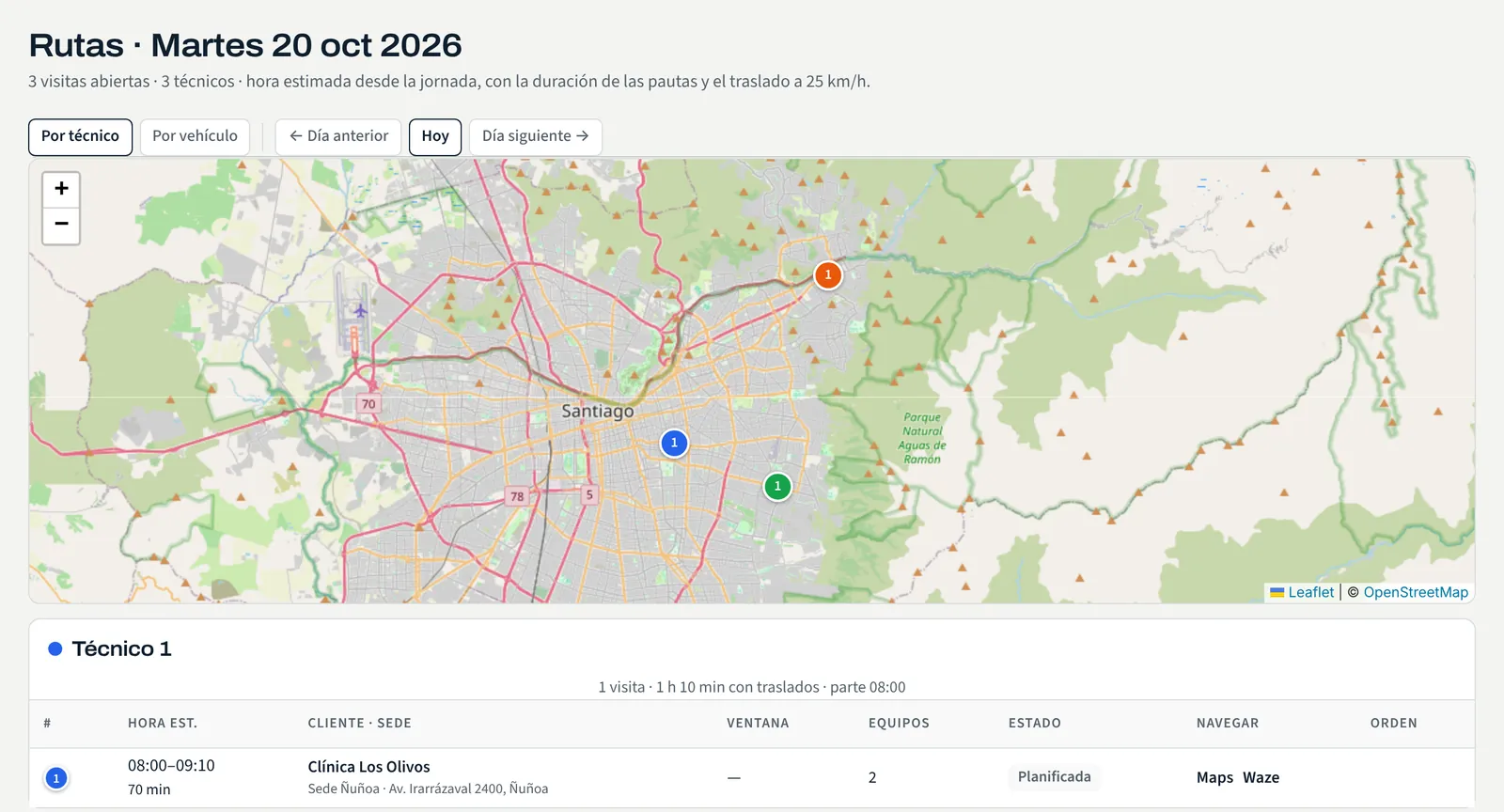Click the Parque Natural Aguas de Ramón label

click(x=922, y=438)
